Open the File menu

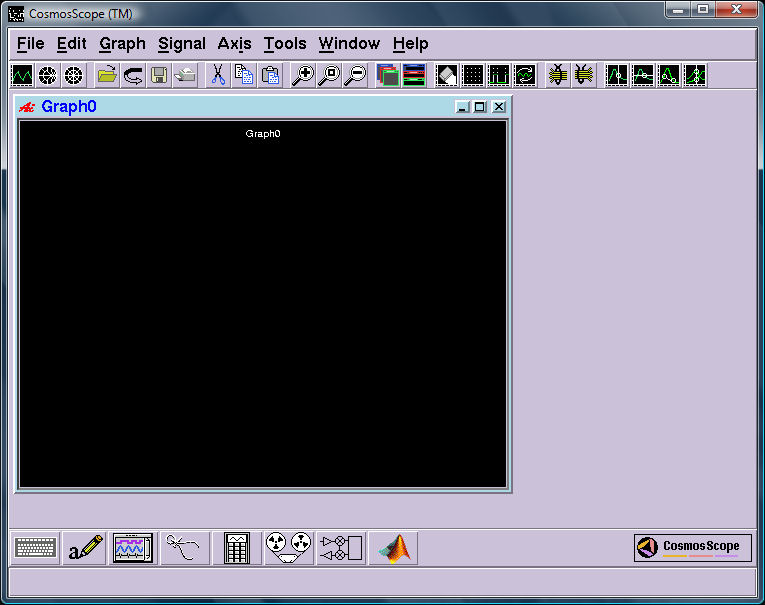[x=31, y=44]
